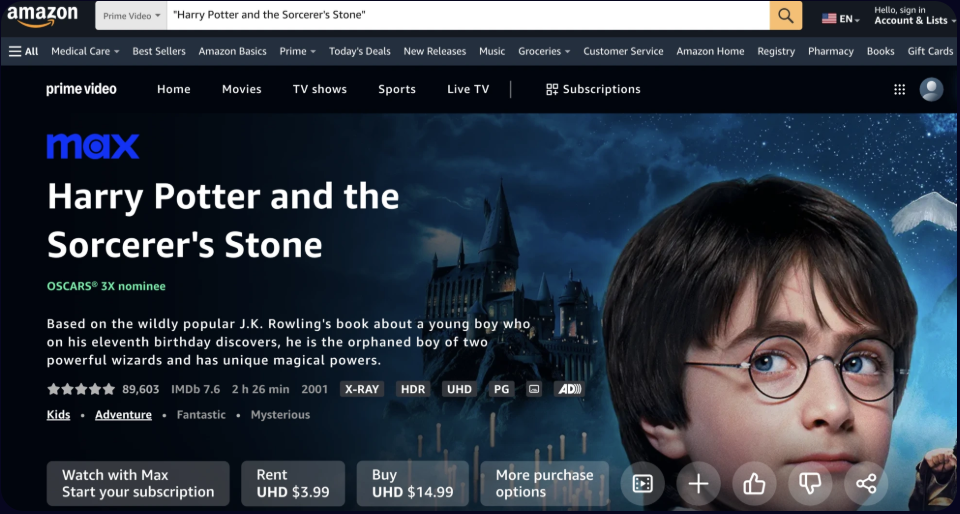Screen dimensions: 960x514
Task: Open the Adventure genre link
Action: point(123,415)
